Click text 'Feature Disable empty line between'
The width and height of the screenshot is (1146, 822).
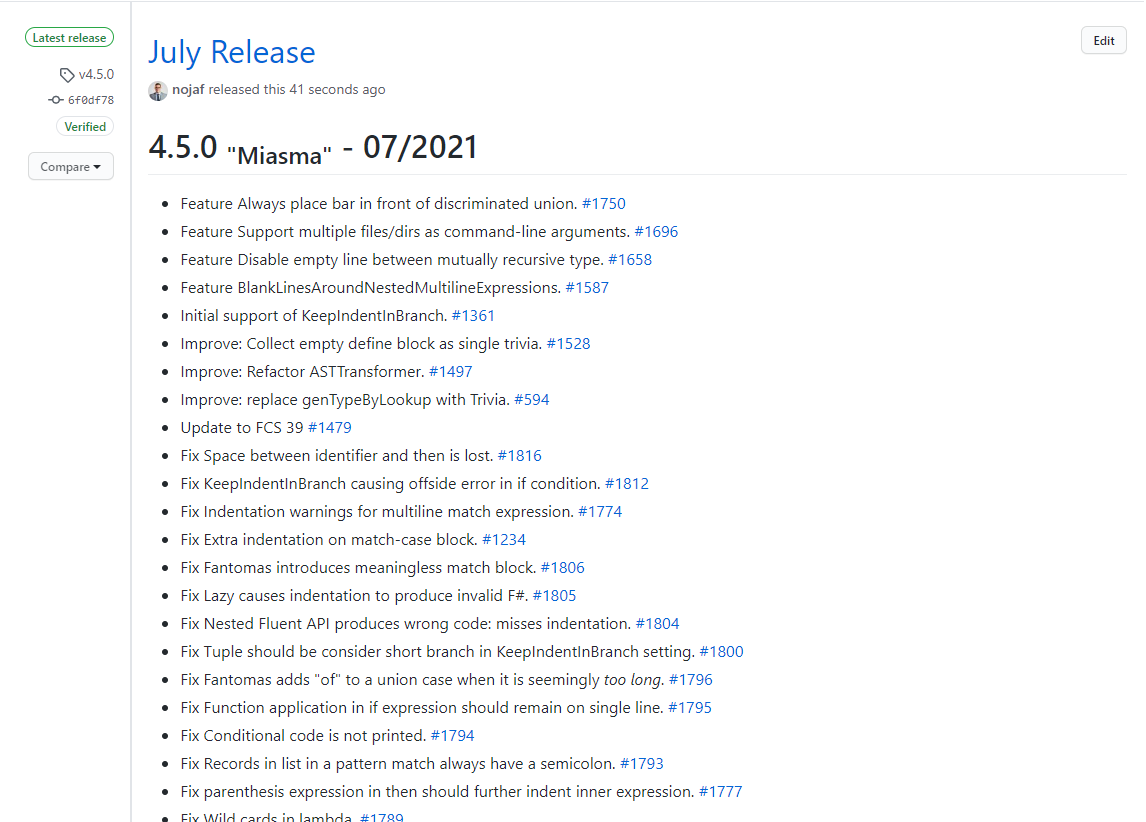308,259
